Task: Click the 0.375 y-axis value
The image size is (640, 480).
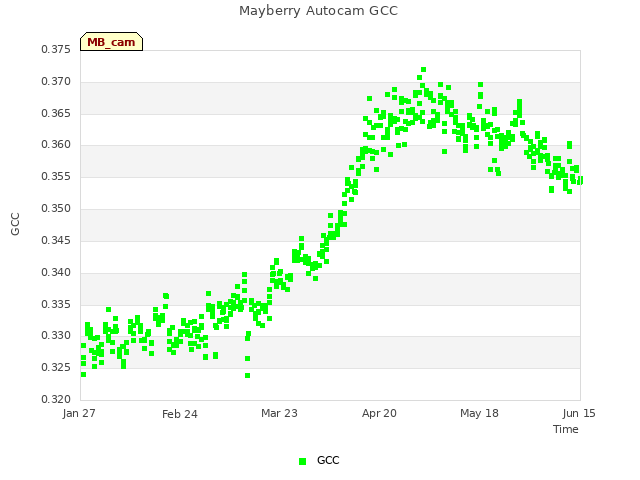Action: 56,49
